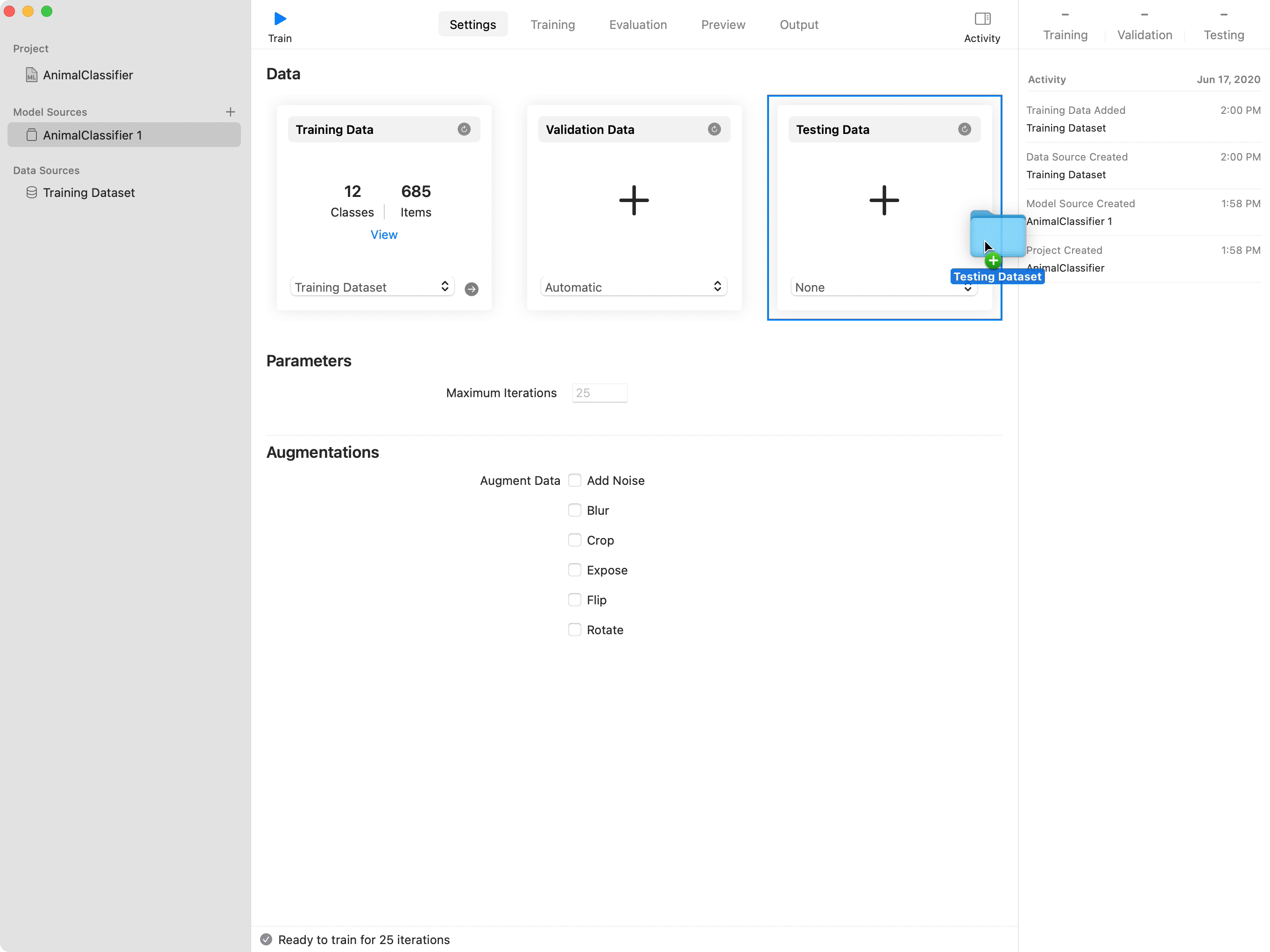1270x952 pixels.
Task: Toggle the Add Noise augmentation checkbox
Action: pyautogui.click(x=575, y=480)
